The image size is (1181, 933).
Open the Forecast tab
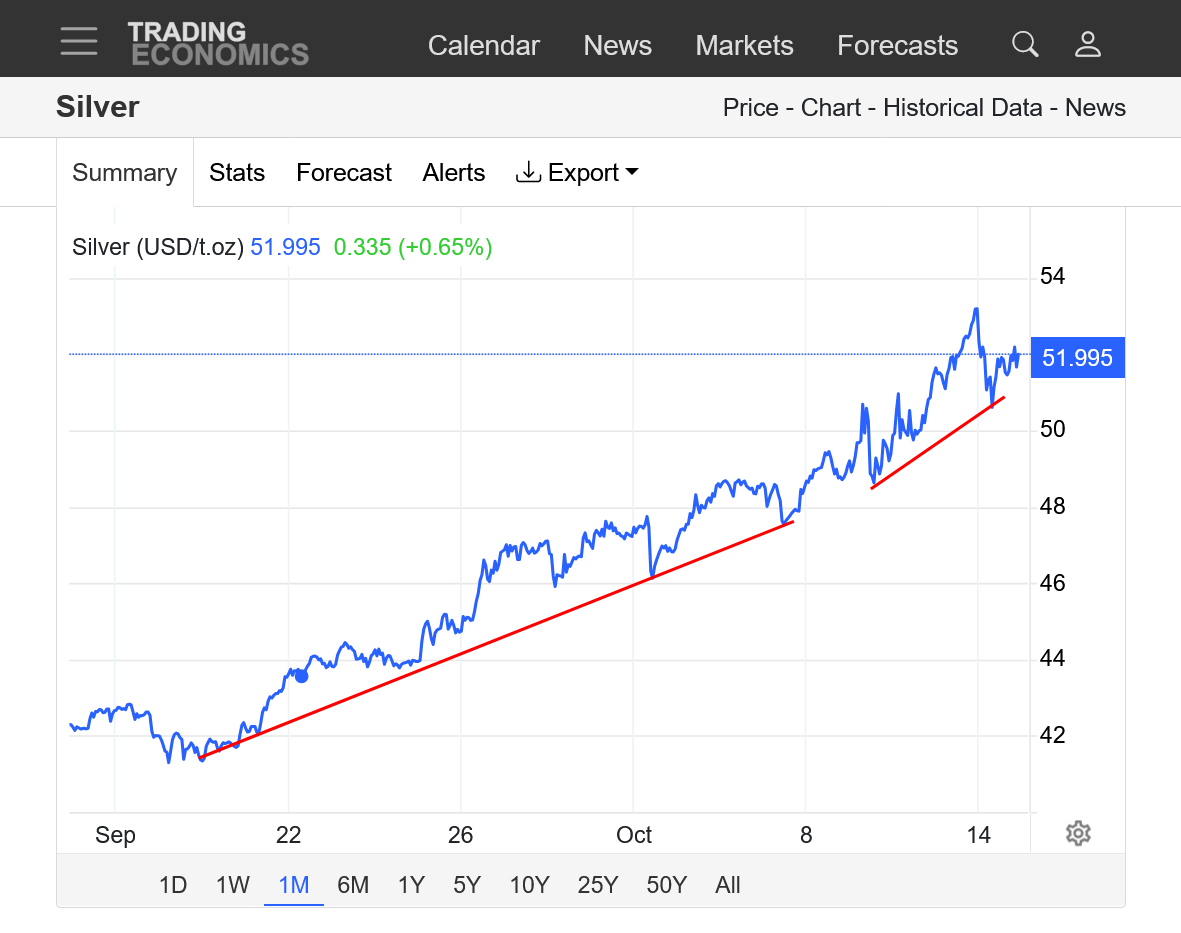click(x=344, y=173)
